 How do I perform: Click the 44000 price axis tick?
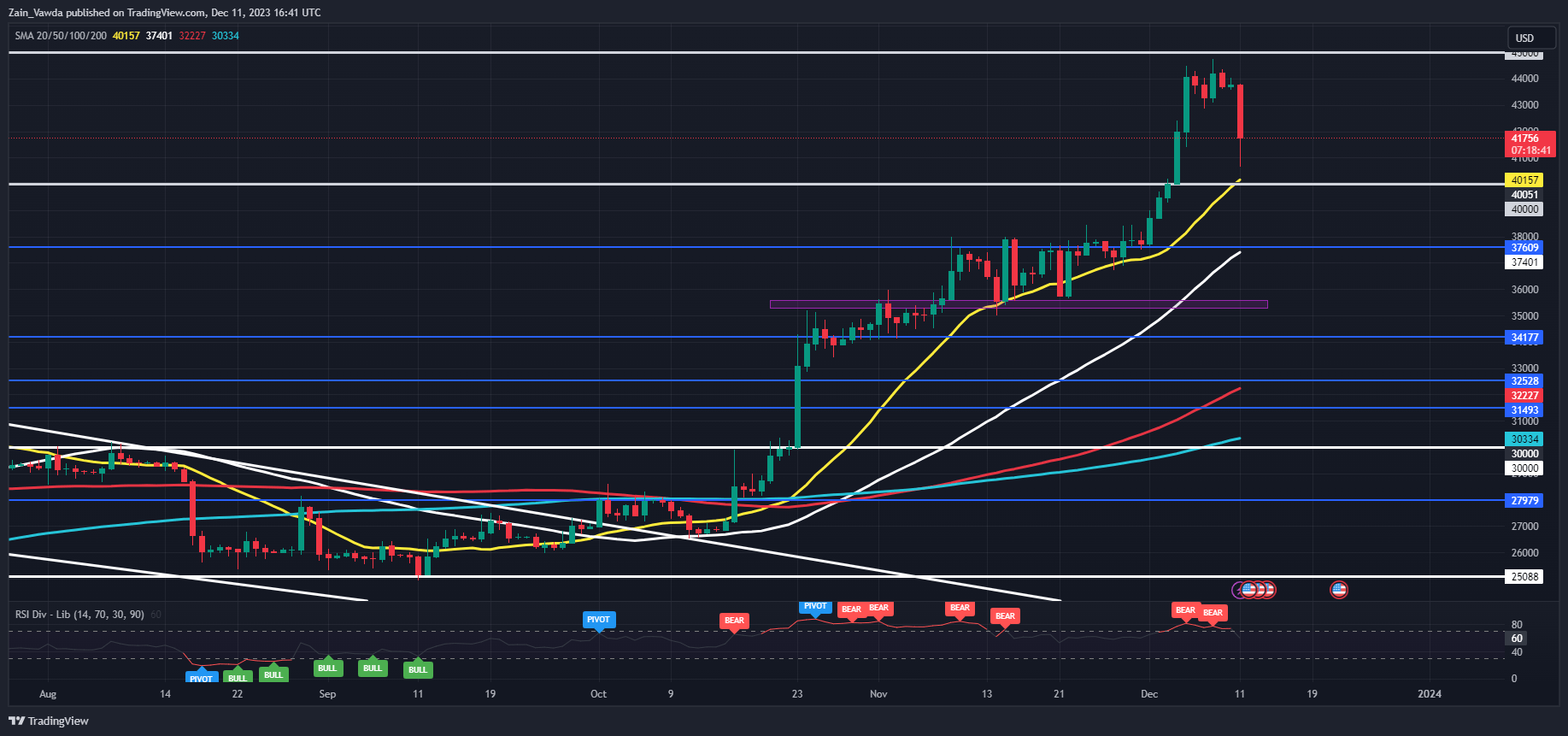click(x=1524, y=79)
